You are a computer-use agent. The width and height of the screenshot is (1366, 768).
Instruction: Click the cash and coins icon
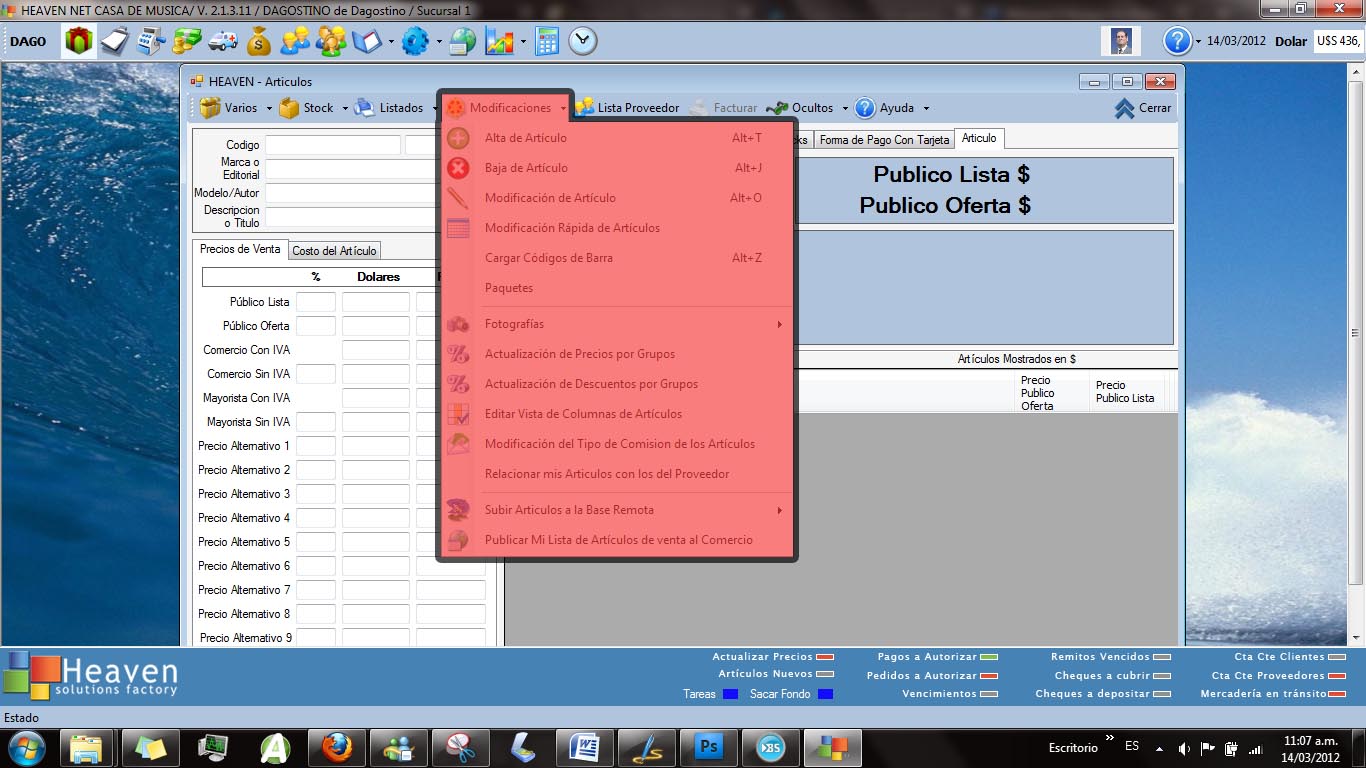[187, 41]
